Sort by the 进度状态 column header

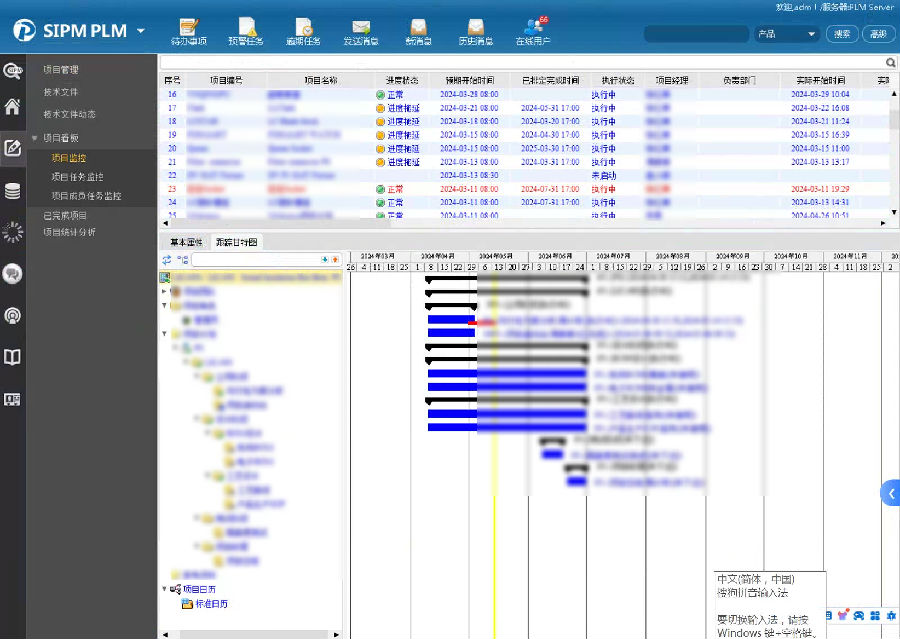pos(402,80)
